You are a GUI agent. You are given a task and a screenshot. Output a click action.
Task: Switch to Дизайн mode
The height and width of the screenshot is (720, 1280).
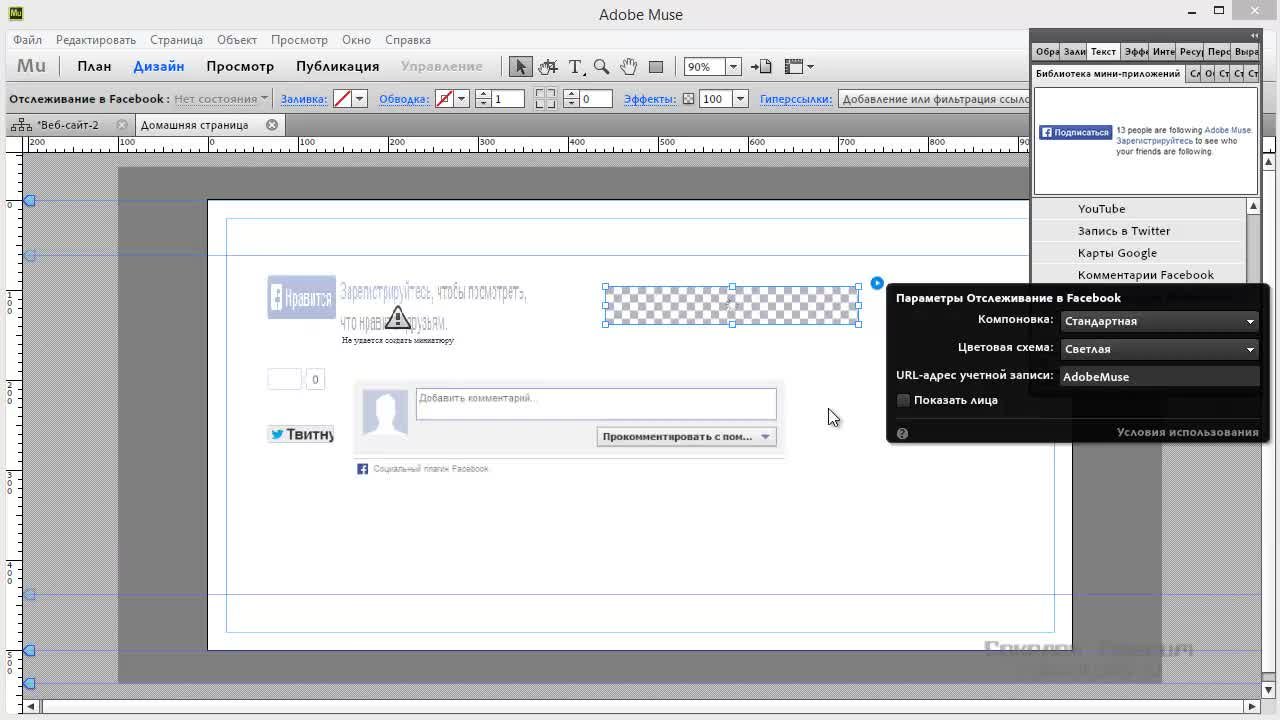click(159, 66)
